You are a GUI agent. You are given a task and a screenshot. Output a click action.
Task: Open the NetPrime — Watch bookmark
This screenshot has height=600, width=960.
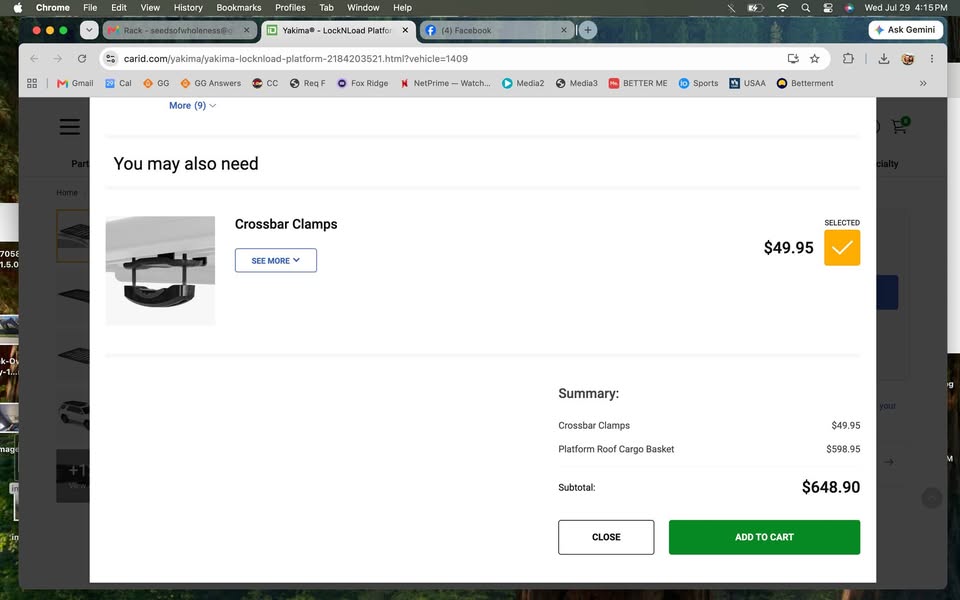pos(445,83)
